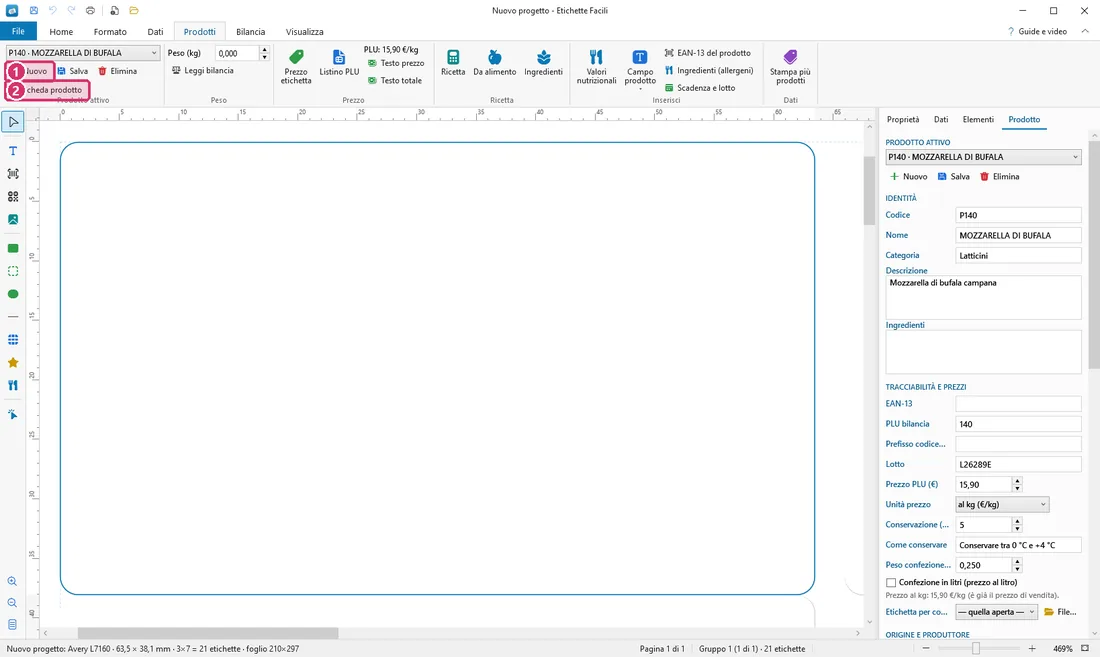The width and height of the screenshot is (1100, 657).
Task: Collapse the ribbon with the chevron
Action: click(1085, 32)
